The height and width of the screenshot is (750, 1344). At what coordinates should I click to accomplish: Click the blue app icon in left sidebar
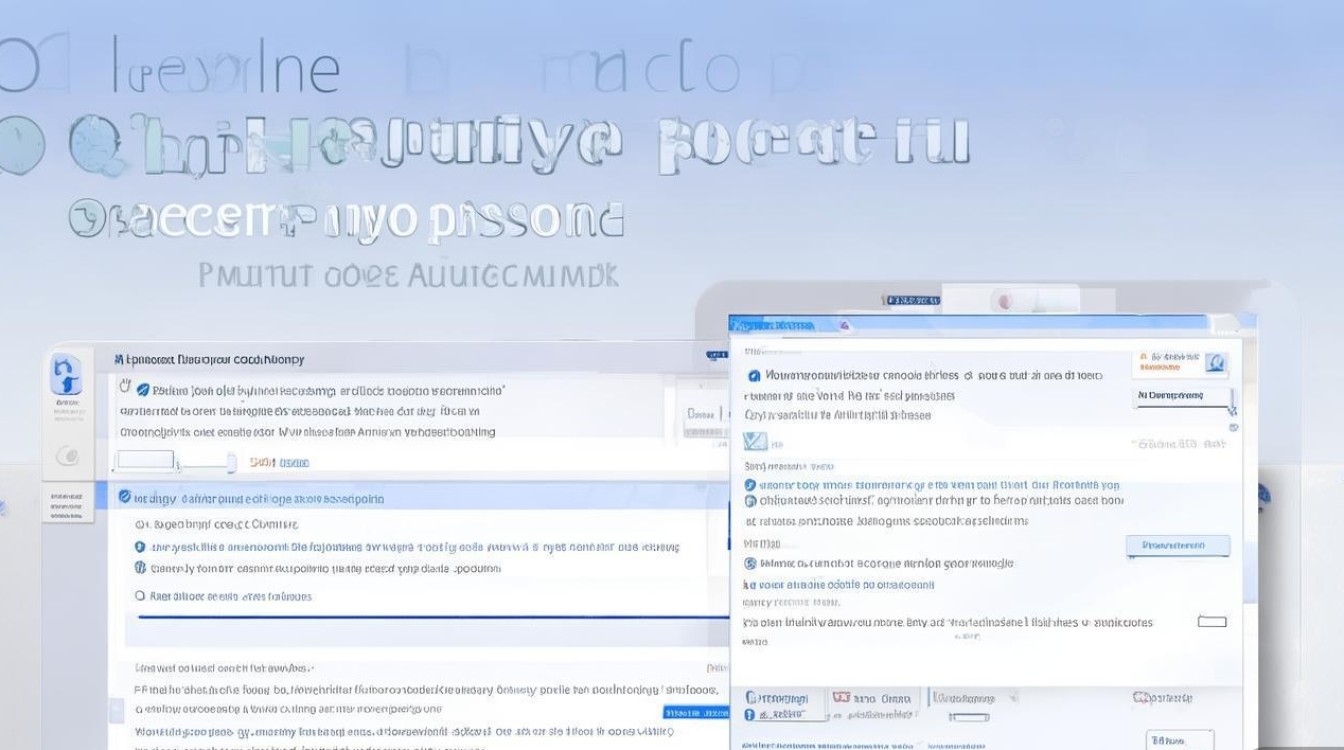[66, 377]
